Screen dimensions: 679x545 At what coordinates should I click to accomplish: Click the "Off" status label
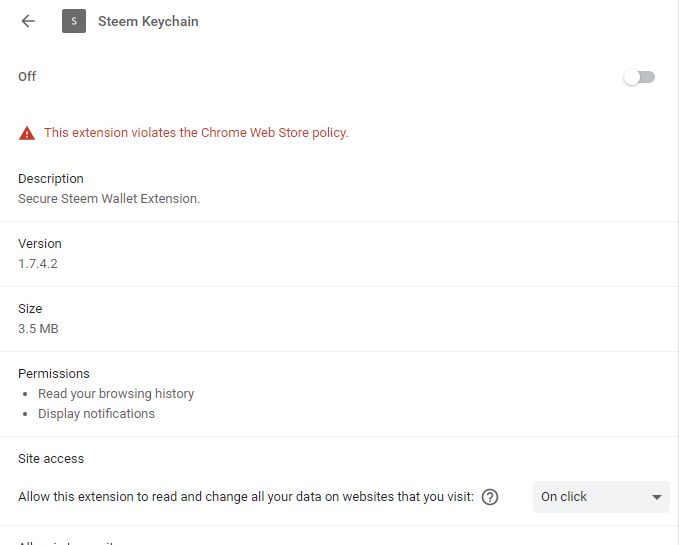point(27,77)
